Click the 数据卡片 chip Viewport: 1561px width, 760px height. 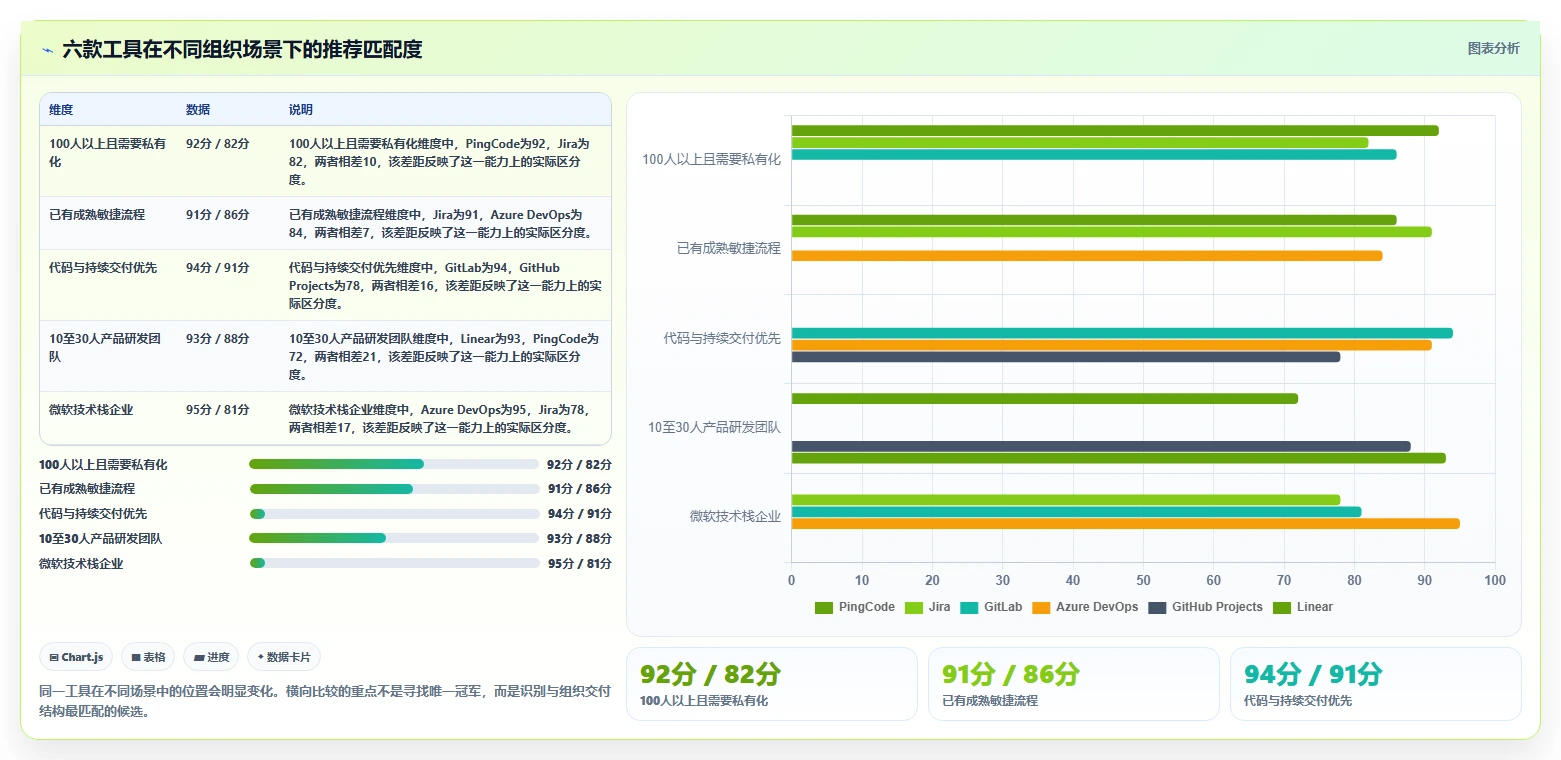284,657
